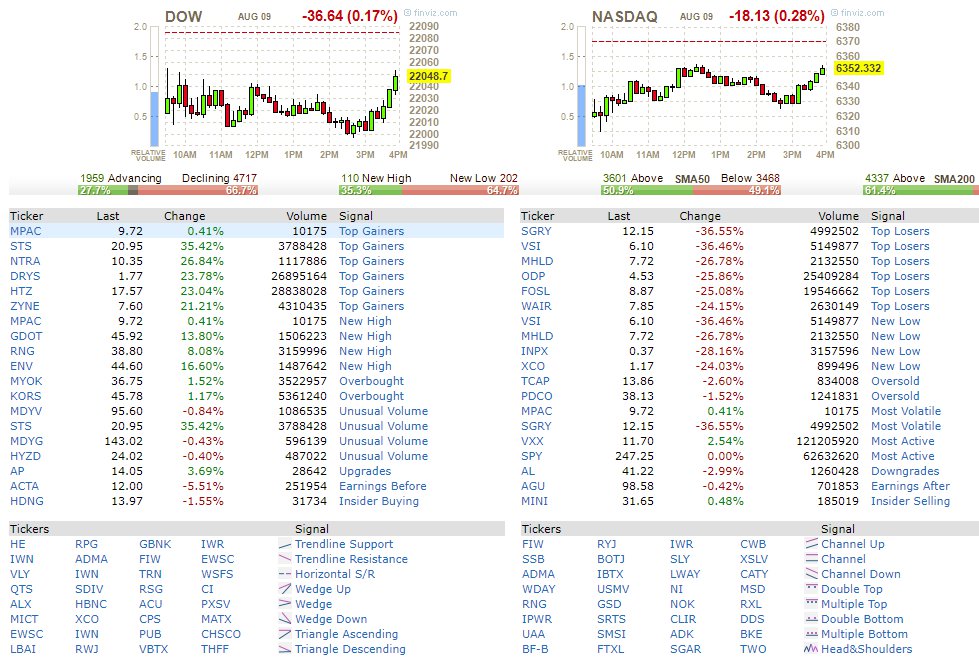Click the Wedge Up pattern icon
Image resolution: width=979 pixels, height=662 pixels.
285,589
